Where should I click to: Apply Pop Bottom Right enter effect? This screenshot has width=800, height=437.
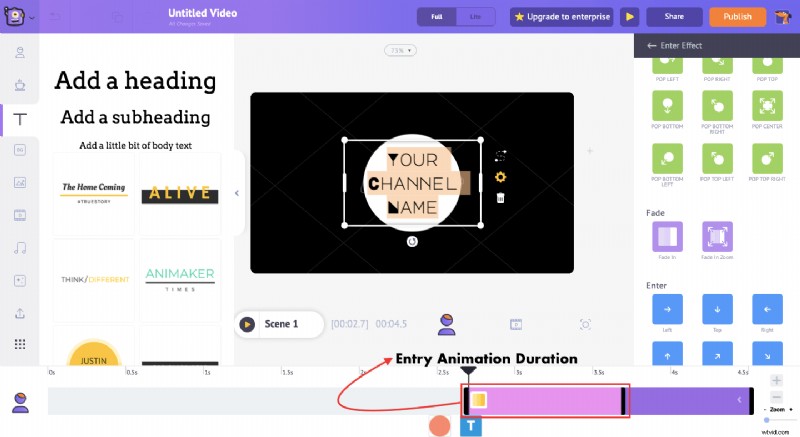click(x=717, y=106)
